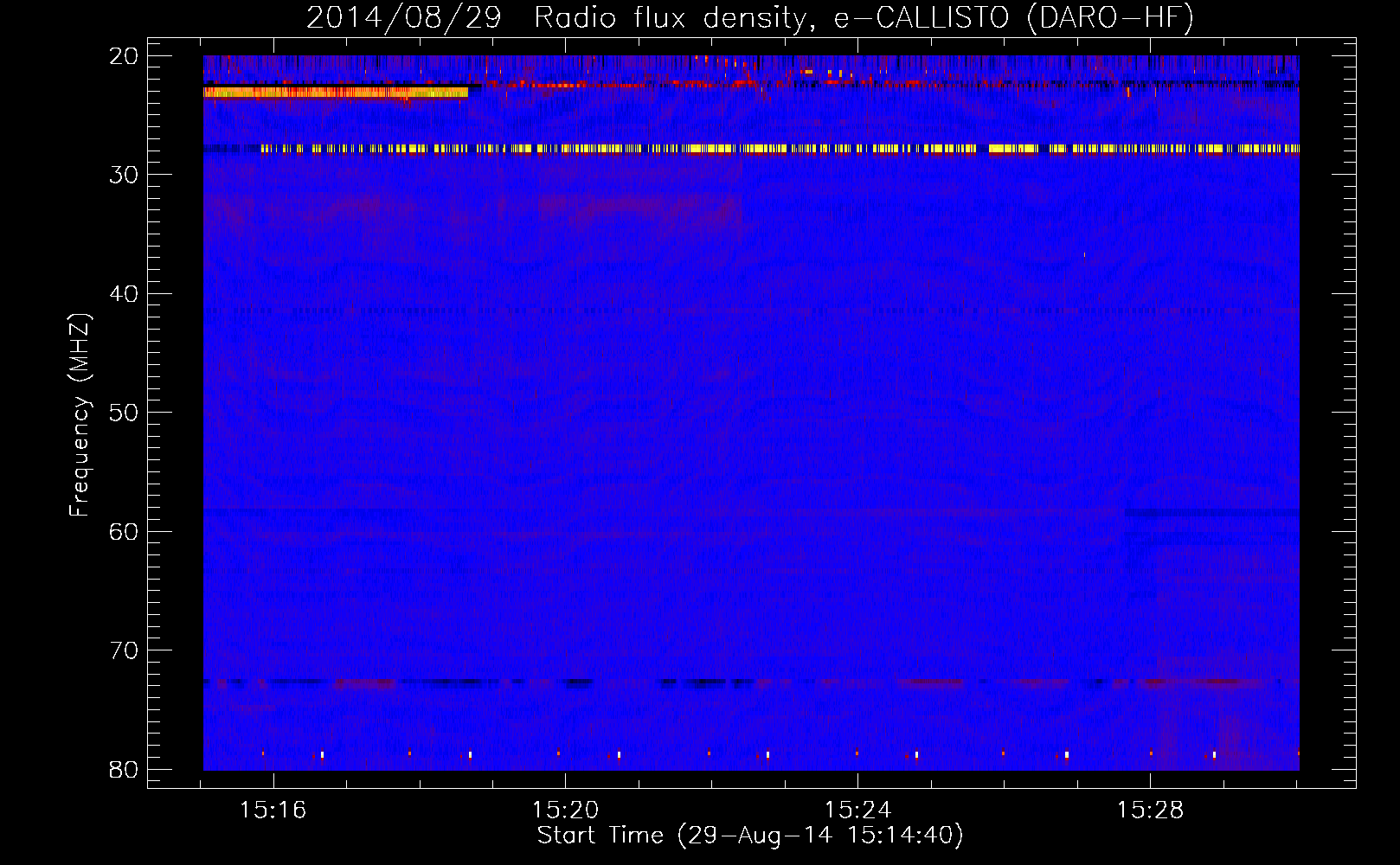Click the 80 MHz frequency tick label
Image resolution: width=1400 pixels, height=865 pixels.
point(124,769)
